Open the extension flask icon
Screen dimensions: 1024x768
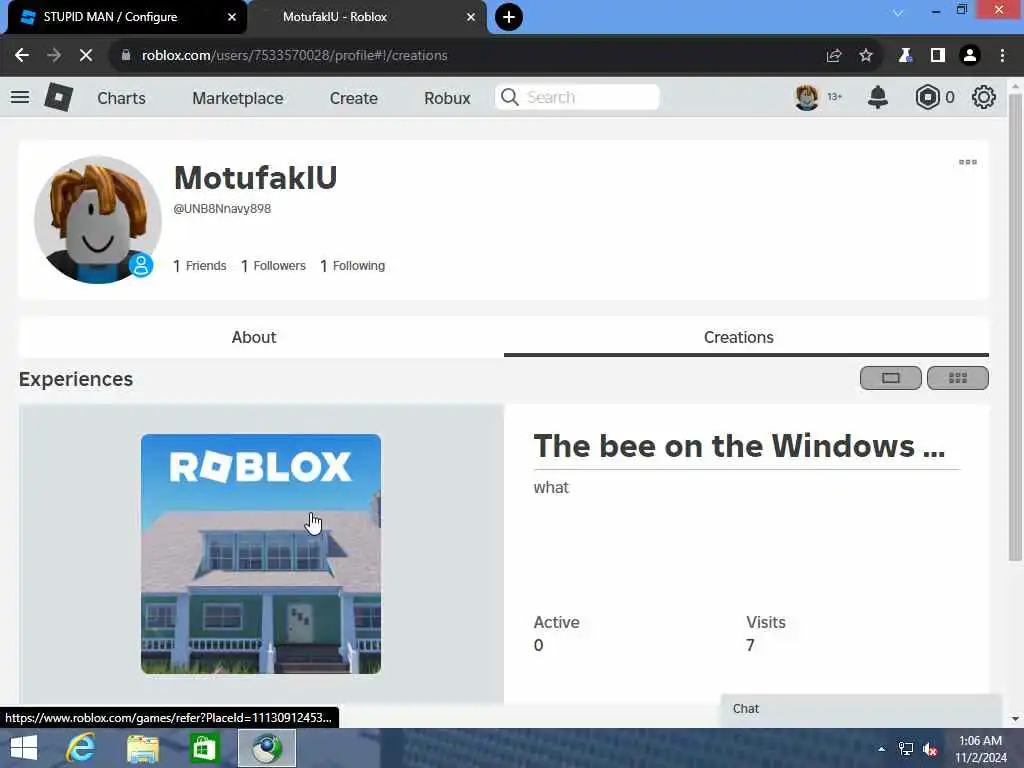pos(904,56)
